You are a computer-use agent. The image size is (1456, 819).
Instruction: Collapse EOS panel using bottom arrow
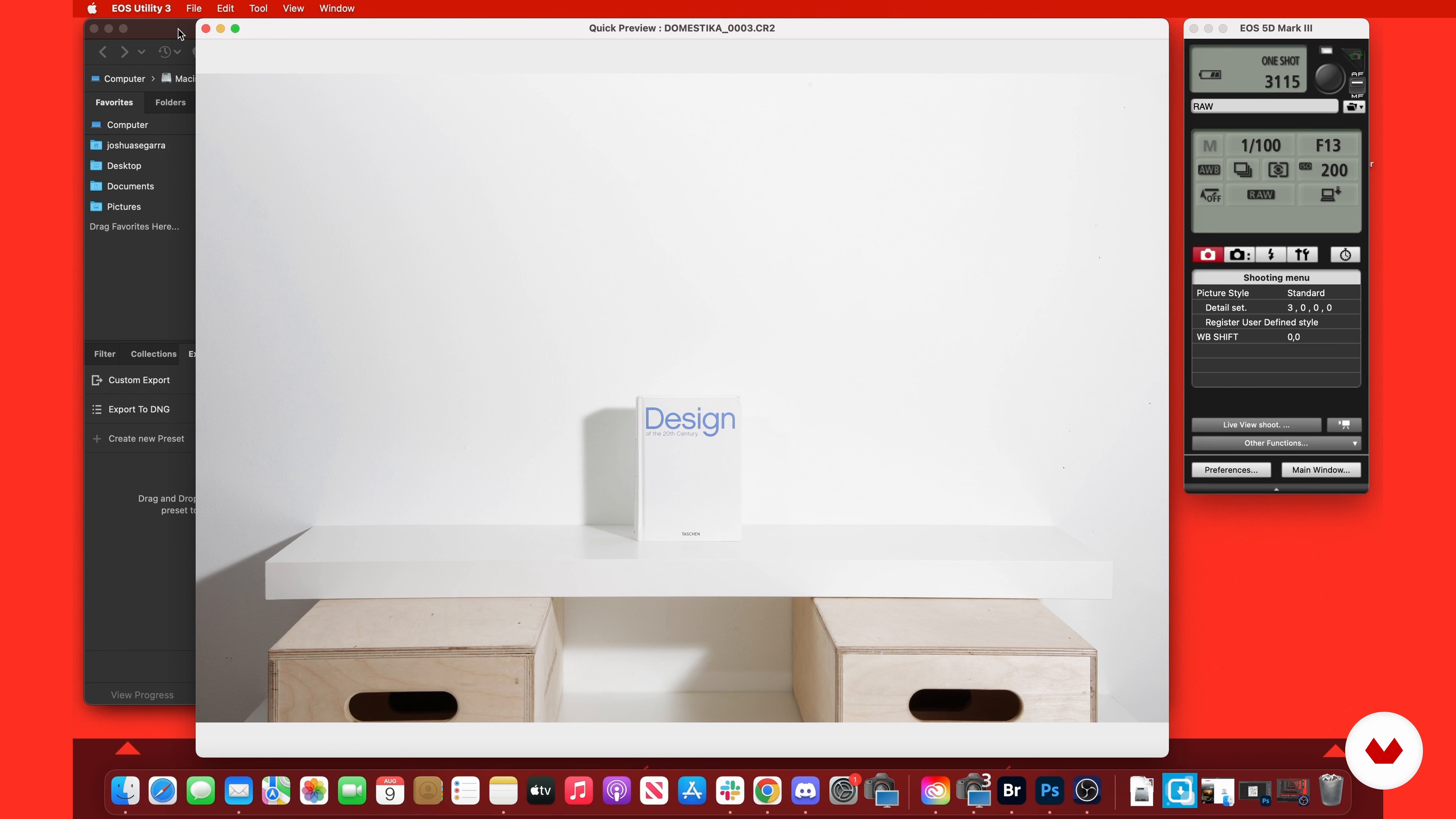tap(1276, 490)
